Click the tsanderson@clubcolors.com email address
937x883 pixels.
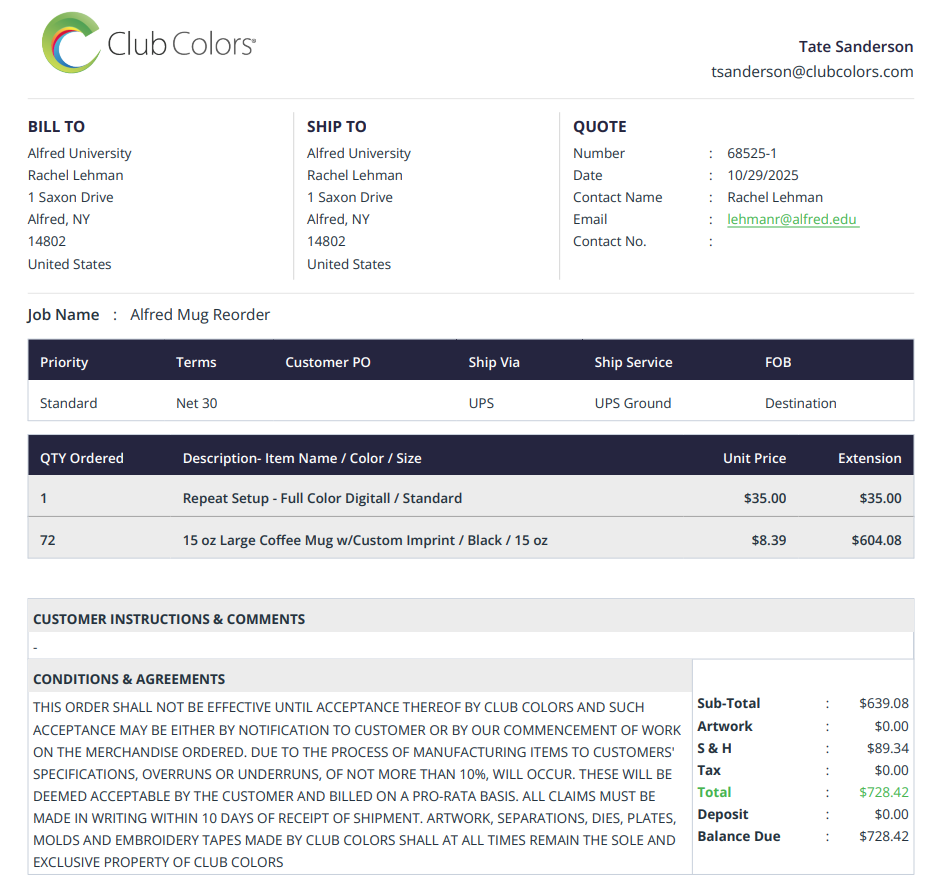click(x=812, y=72)
